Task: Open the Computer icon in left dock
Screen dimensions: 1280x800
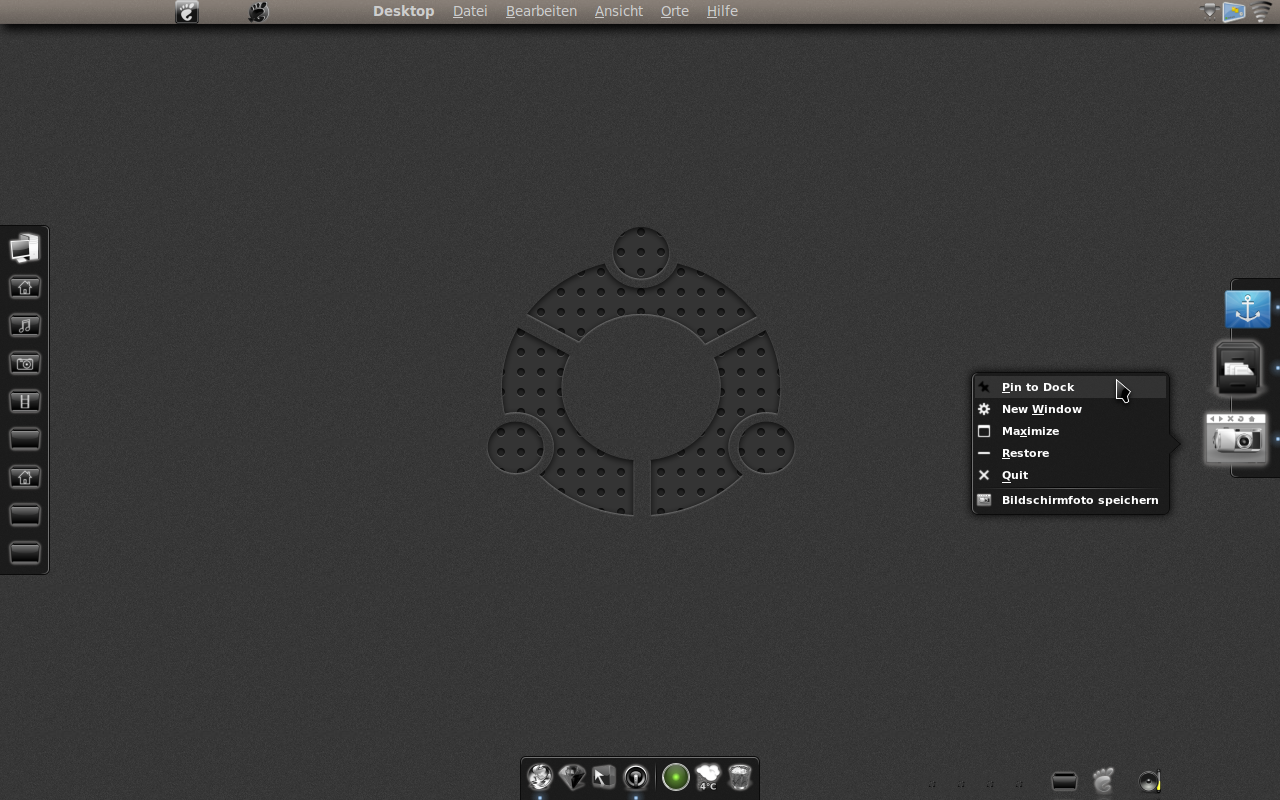Action: coord(25,248)
